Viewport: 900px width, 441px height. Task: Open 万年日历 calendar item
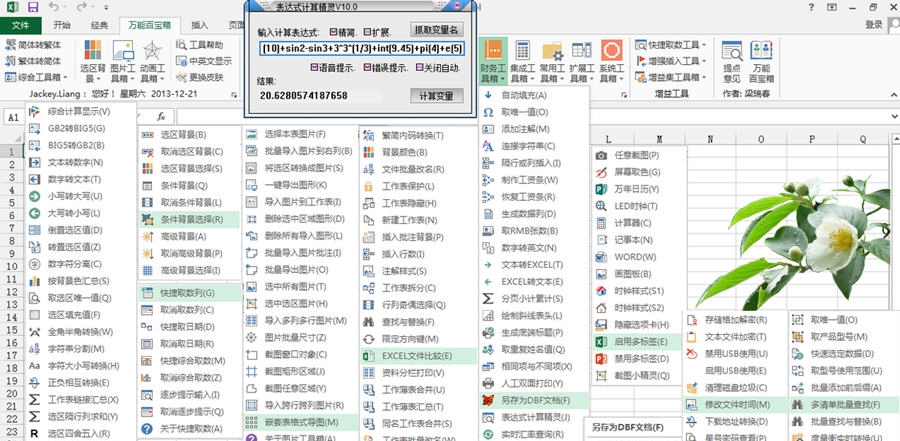click(629, 189)
